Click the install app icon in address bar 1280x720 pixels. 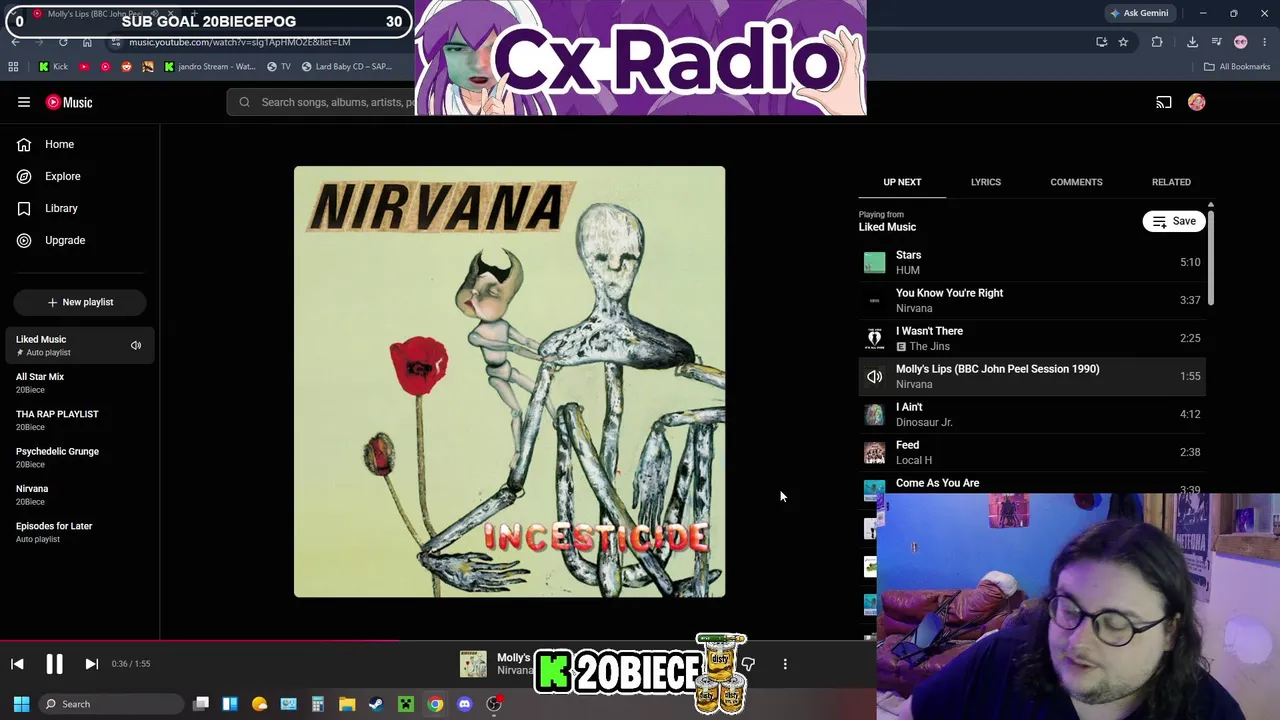point(1101,42)
